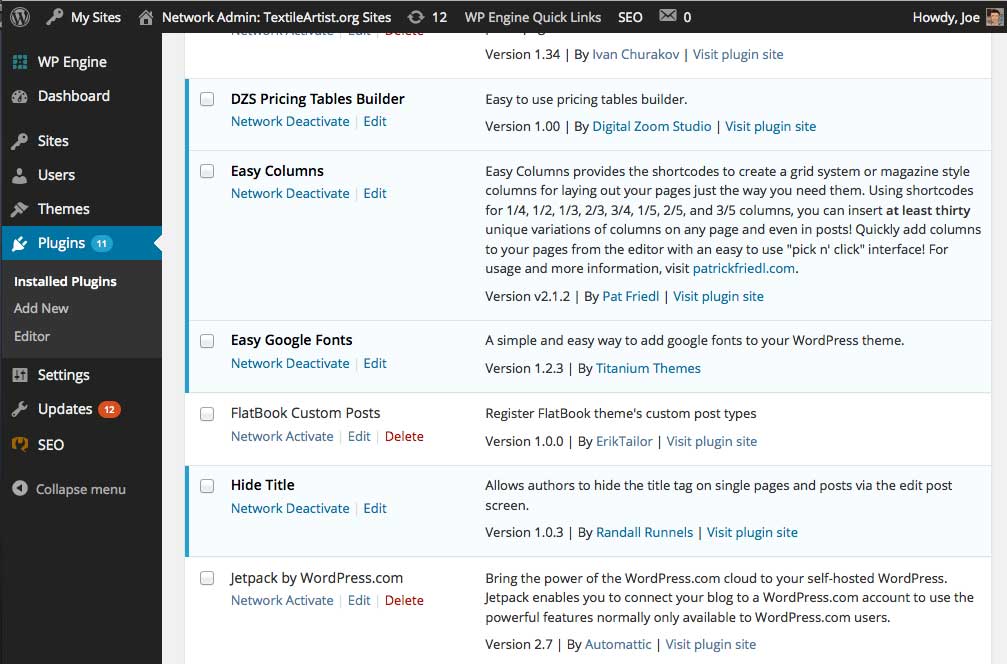Edit Easy Google Fonts plugin
The image size is (1007, 664).
pos(375,363)
